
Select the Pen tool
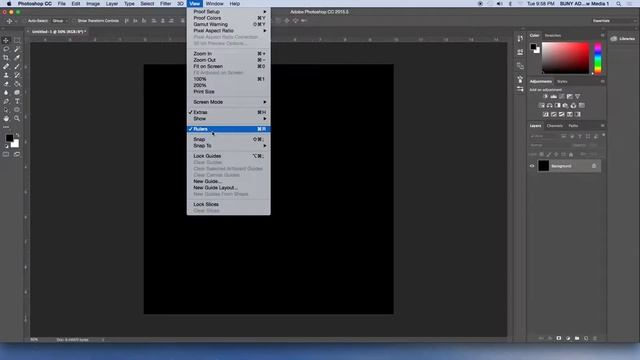click(6, 101)
